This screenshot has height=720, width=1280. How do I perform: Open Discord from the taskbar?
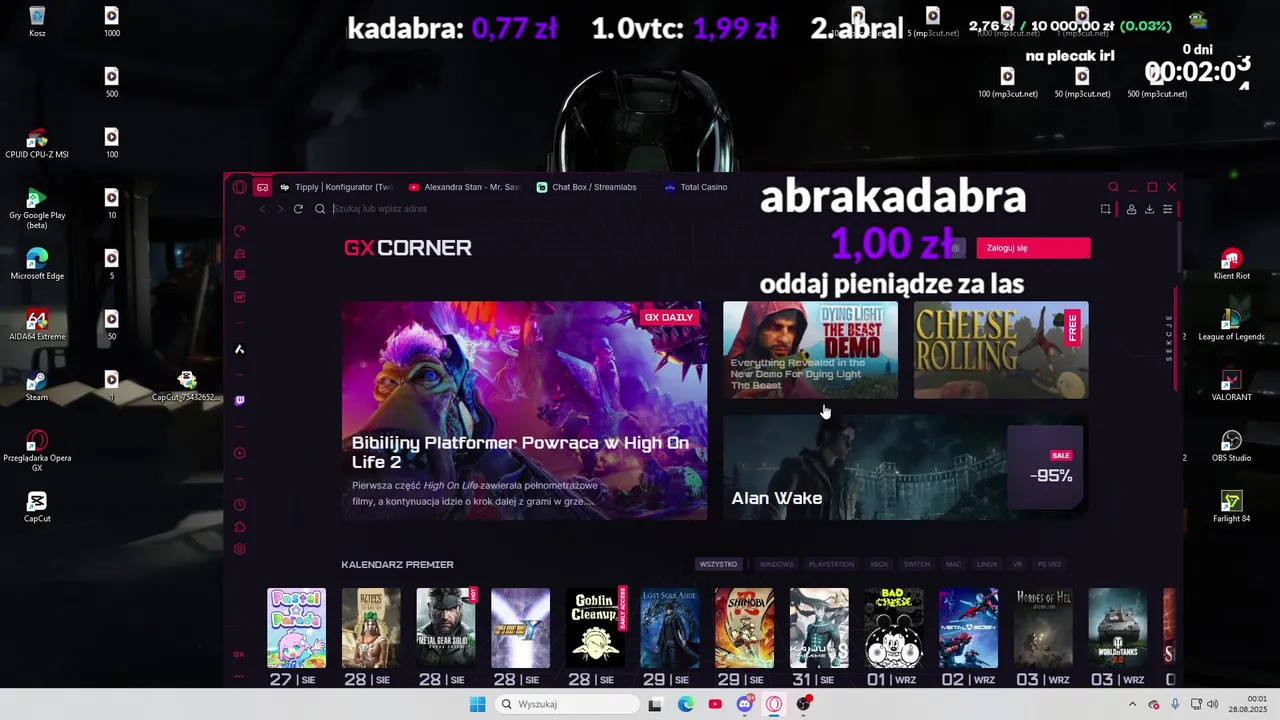point(745,704)
